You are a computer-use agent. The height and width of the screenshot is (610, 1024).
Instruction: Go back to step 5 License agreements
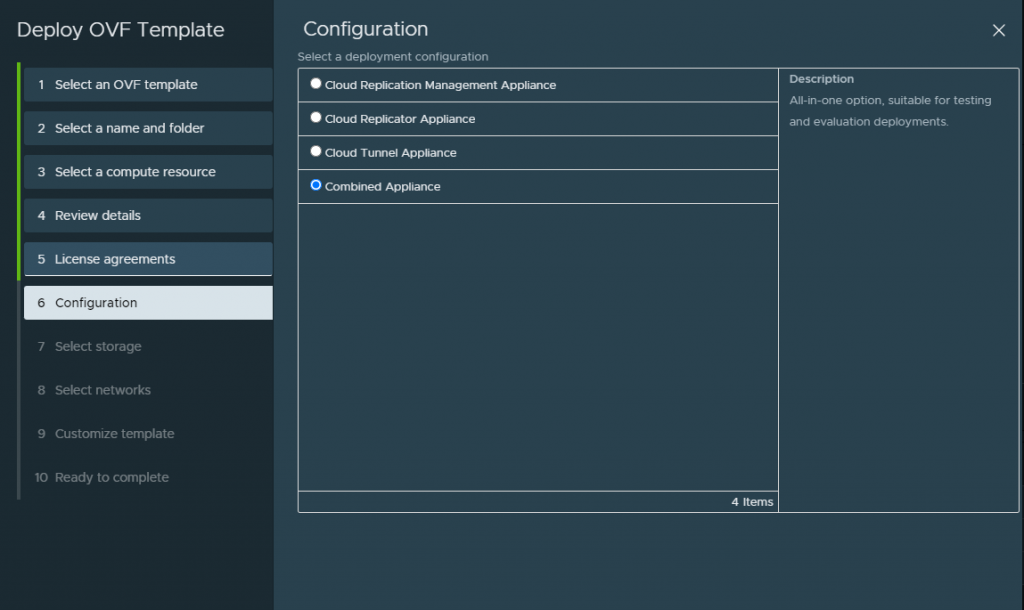148,259
